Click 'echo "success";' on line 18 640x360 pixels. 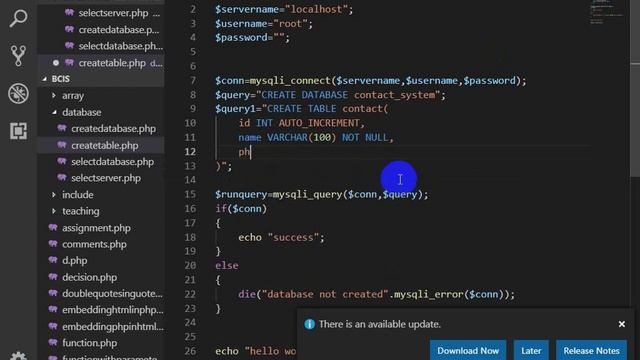click(x=281, y=238)
